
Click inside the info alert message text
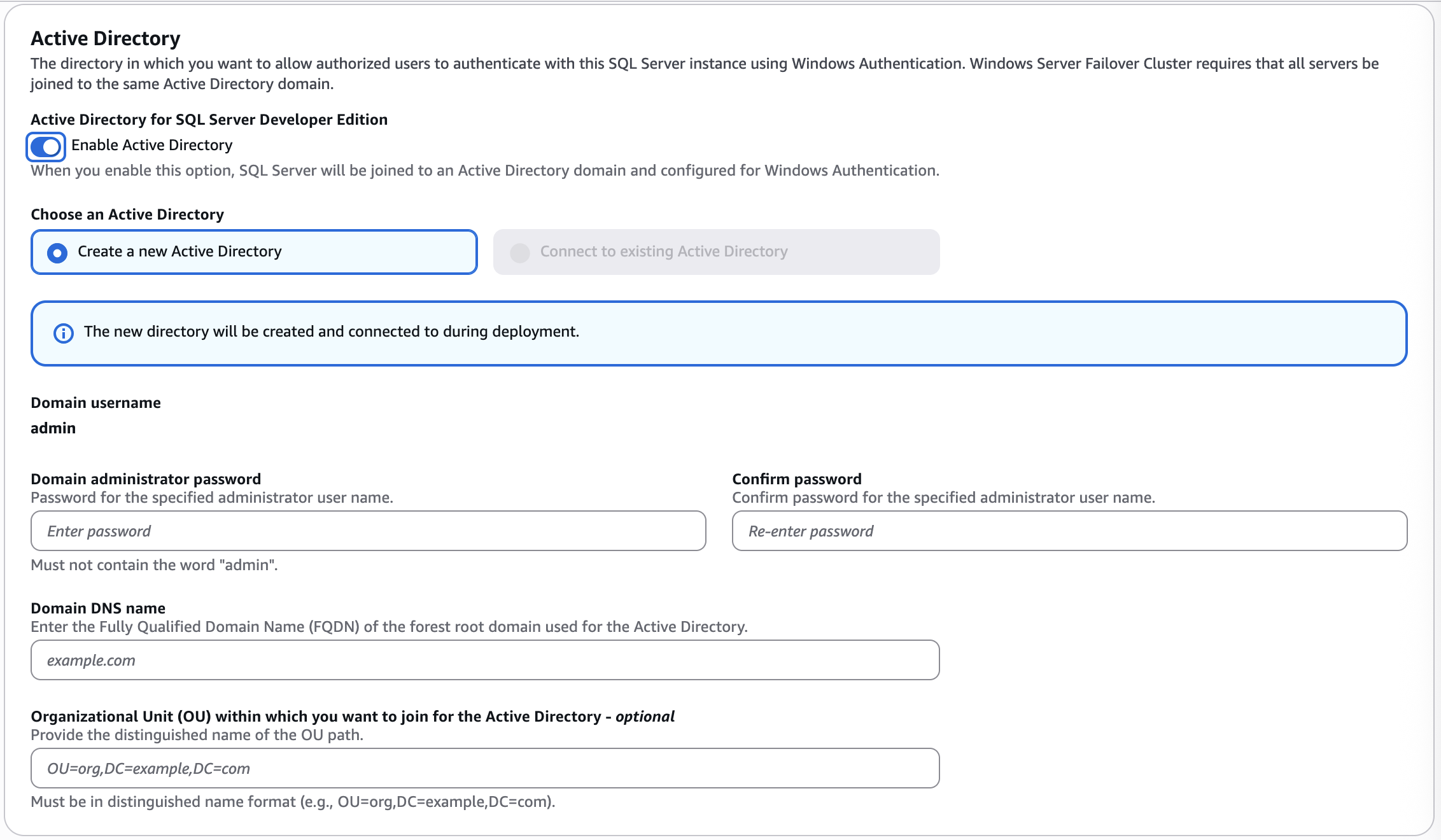[331, 331]
